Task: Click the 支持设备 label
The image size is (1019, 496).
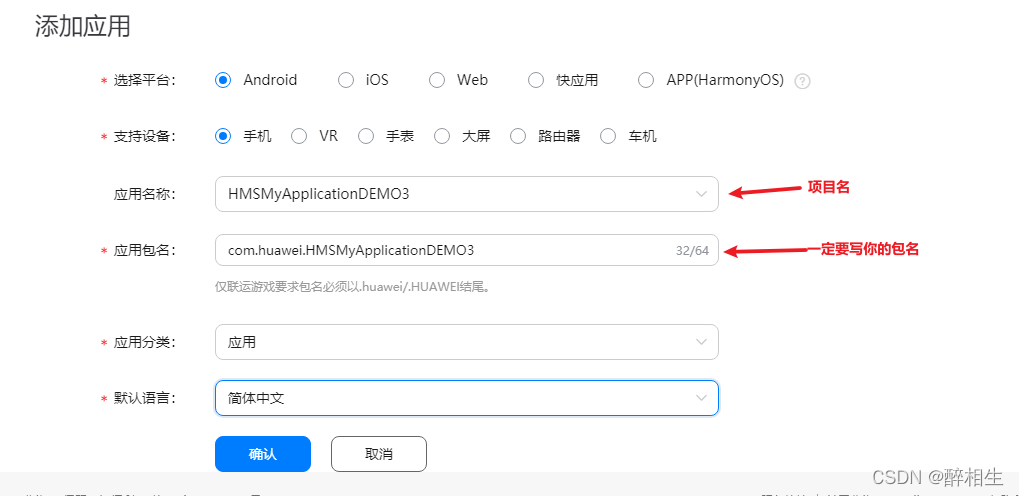Action: [144, 137]
